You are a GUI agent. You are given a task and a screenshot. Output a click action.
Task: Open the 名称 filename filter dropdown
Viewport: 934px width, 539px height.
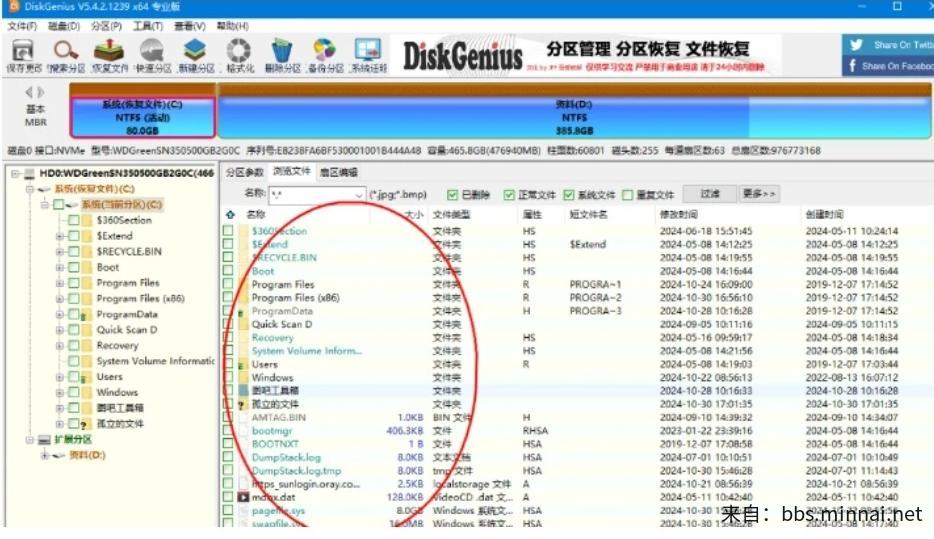[x=358, y=195]
